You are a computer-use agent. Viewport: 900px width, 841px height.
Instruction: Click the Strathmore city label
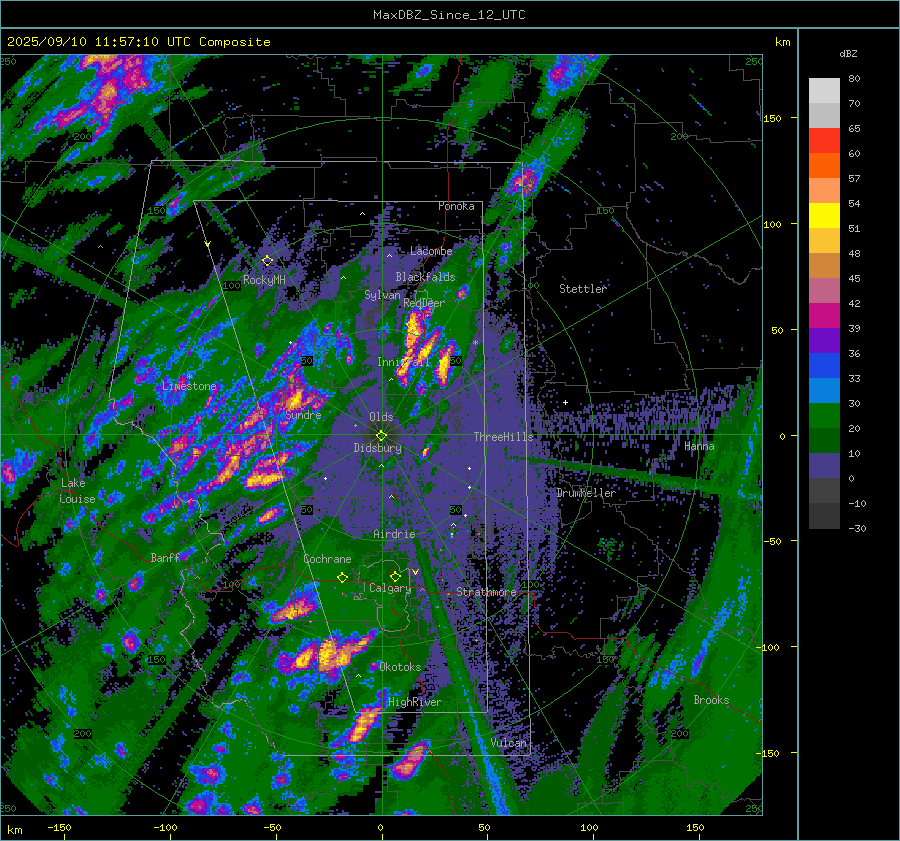pos(486,592)
